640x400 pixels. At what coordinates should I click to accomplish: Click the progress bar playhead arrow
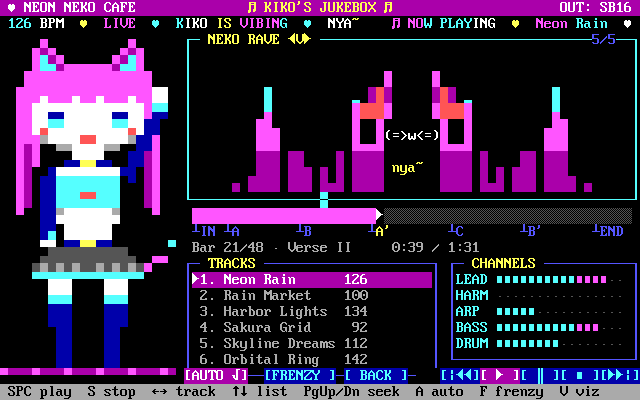(379, 215)
